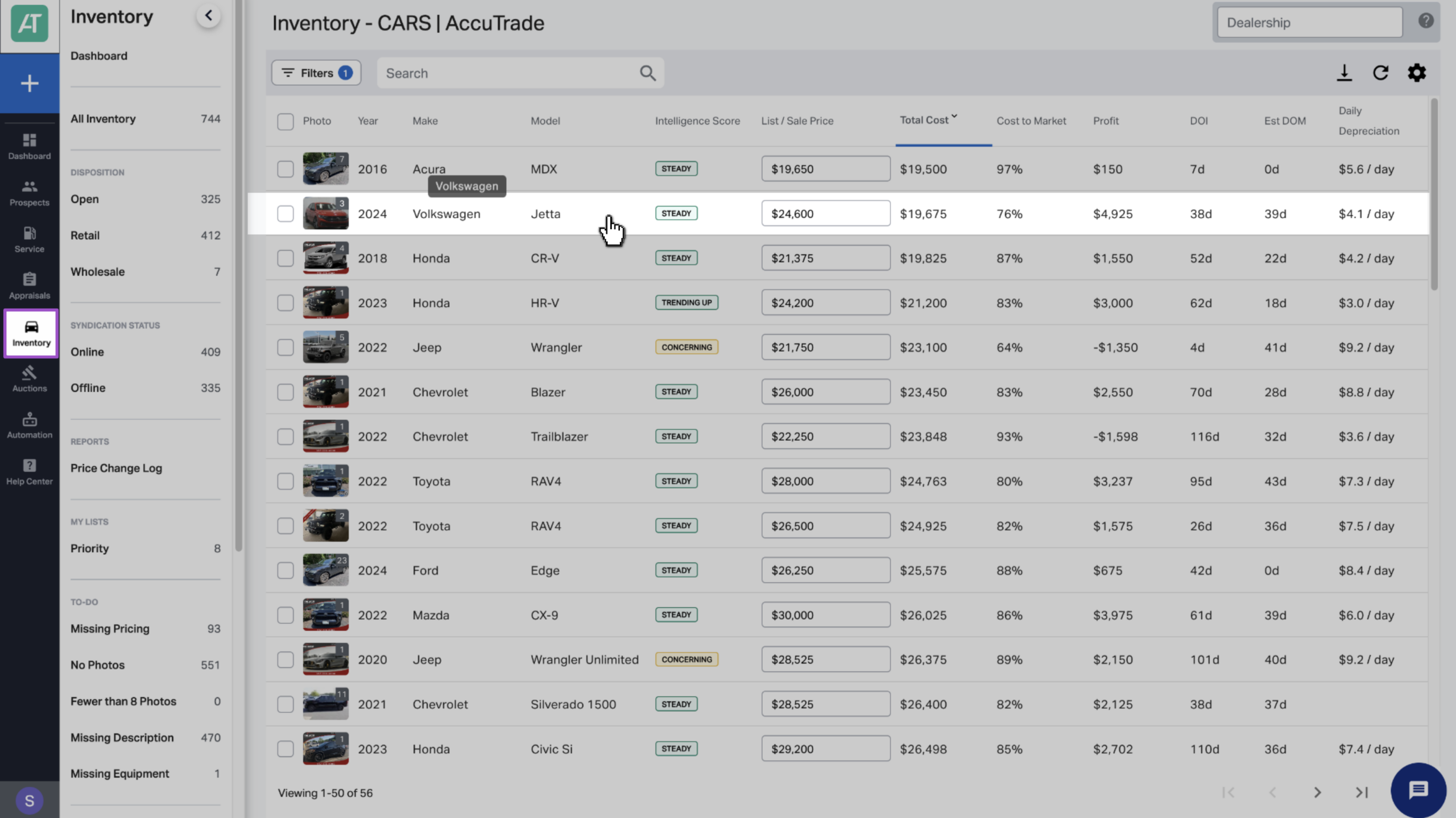Screen dimensions: 1456x818
Task: Refresh the inventory table
Action: pyautogui.click(x=1380, y=73)
